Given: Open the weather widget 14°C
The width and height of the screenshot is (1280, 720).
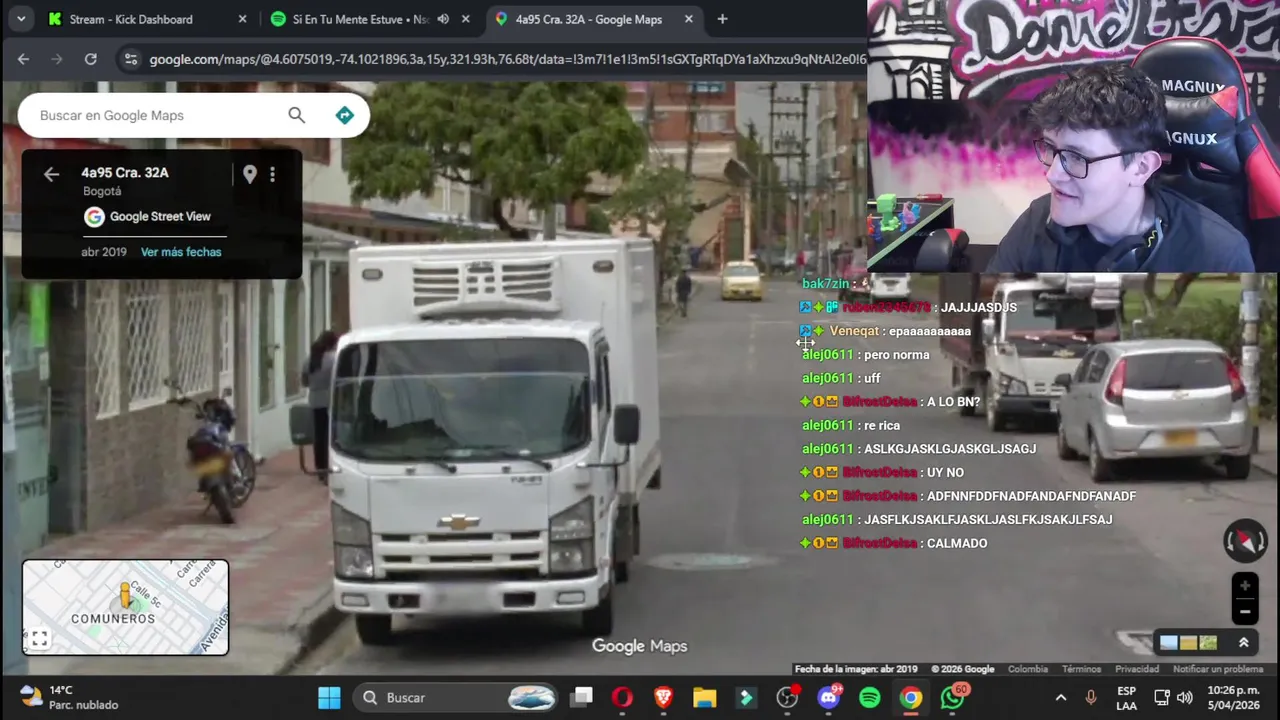Looking at the screenshot, I should coord(70,697).
